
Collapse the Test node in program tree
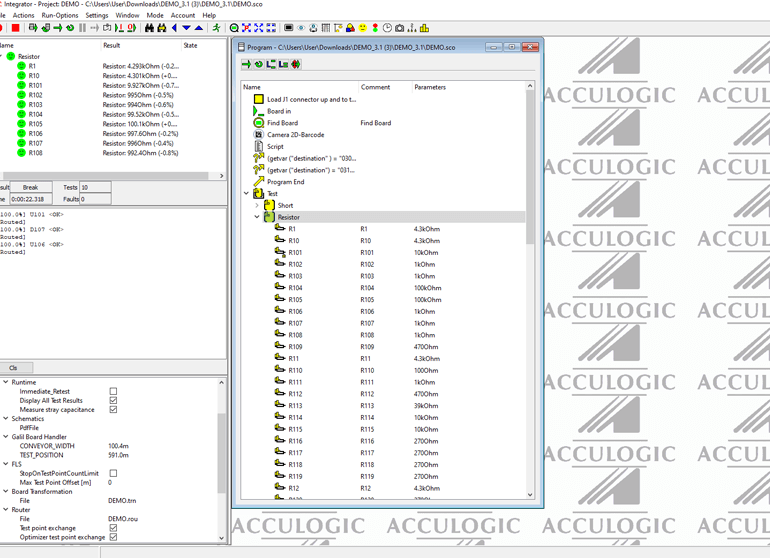247,194
